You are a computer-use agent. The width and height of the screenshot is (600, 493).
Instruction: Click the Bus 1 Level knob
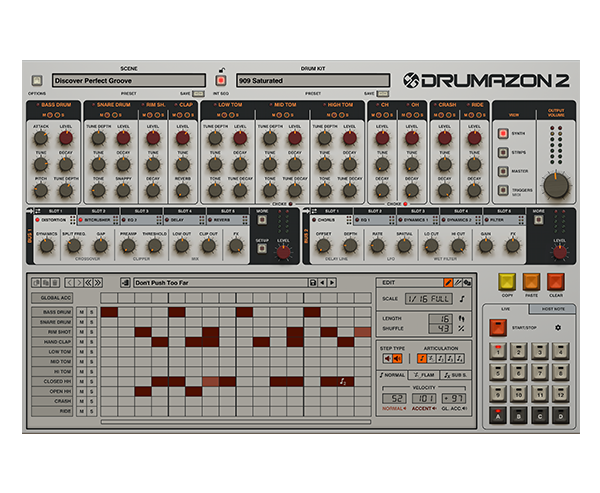[x=284, y=252]
